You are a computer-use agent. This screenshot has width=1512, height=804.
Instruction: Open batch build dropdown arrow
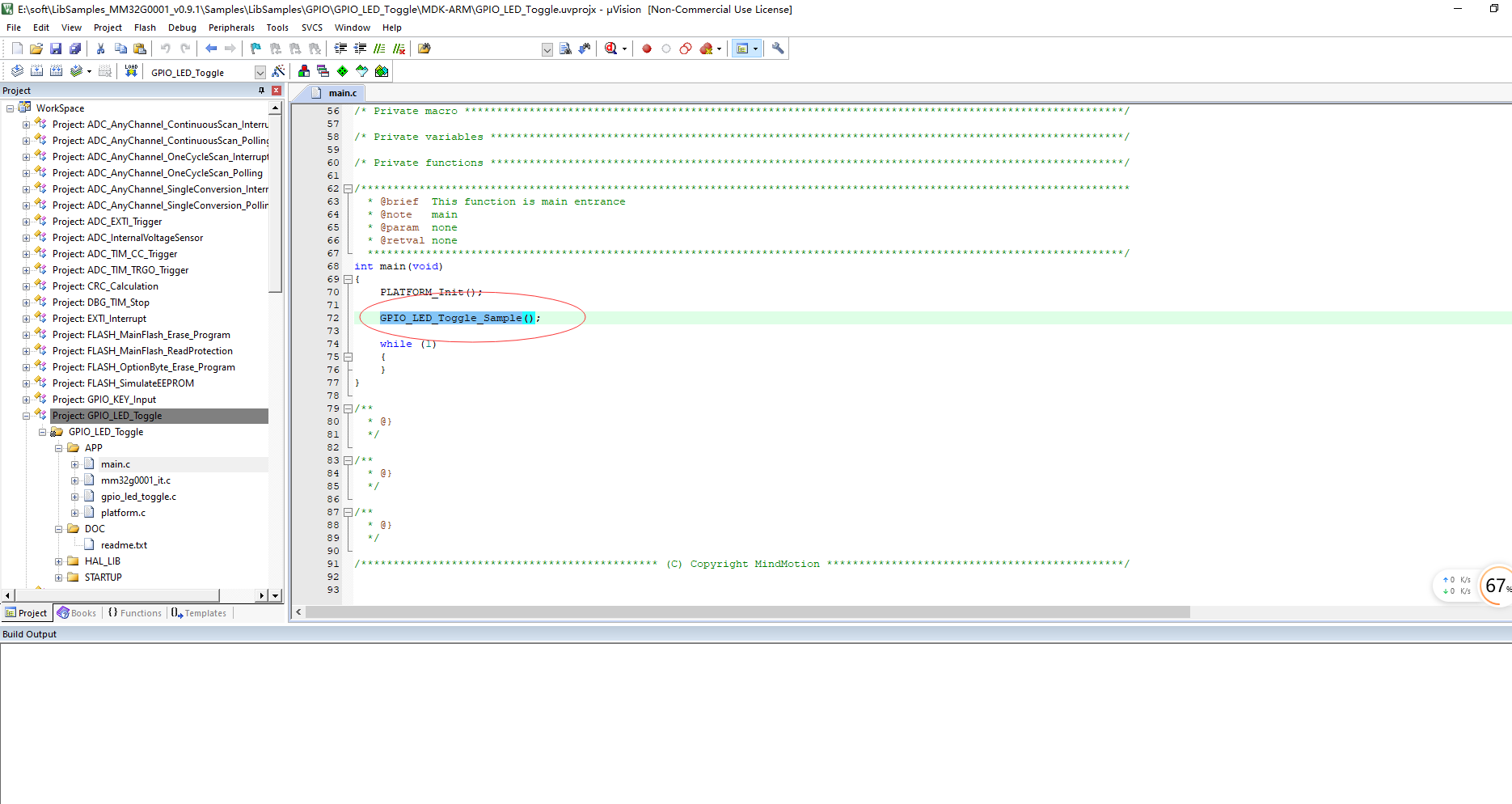click(x=89, y=71)
